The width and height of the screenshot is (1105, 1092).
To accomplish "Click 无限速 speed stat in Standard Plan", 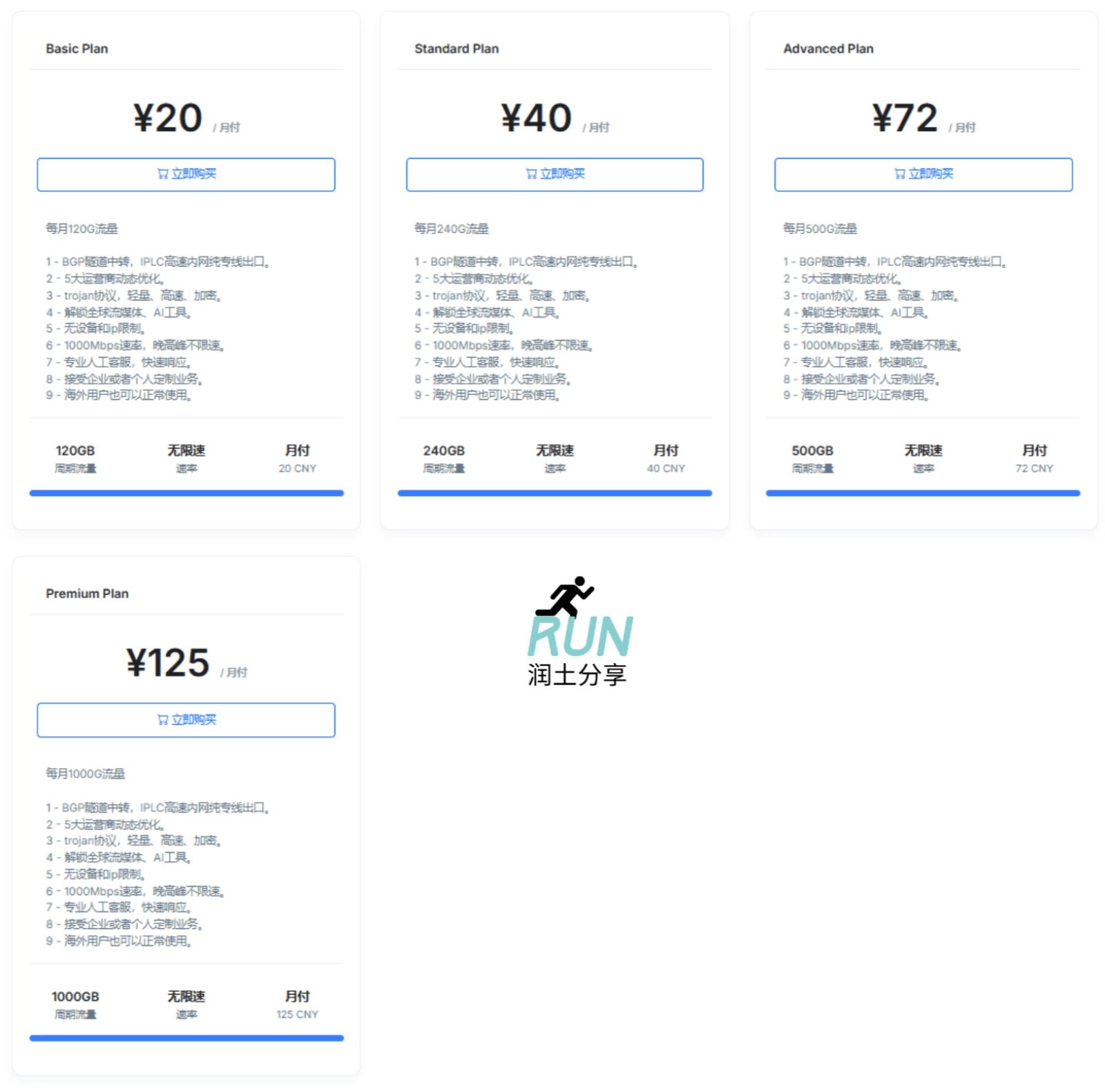I will (x=555, y=451).
